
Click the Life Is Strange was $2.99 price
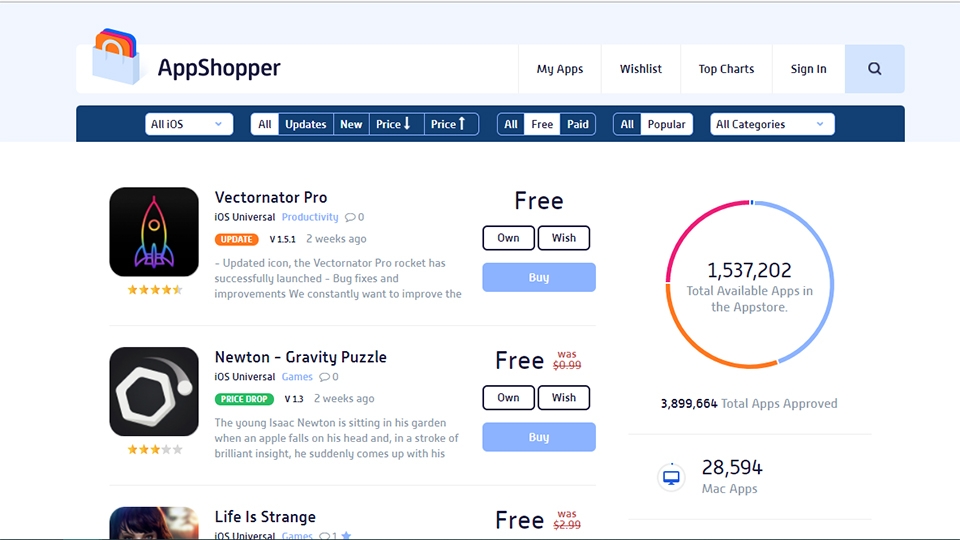click(x=567, y=520)
